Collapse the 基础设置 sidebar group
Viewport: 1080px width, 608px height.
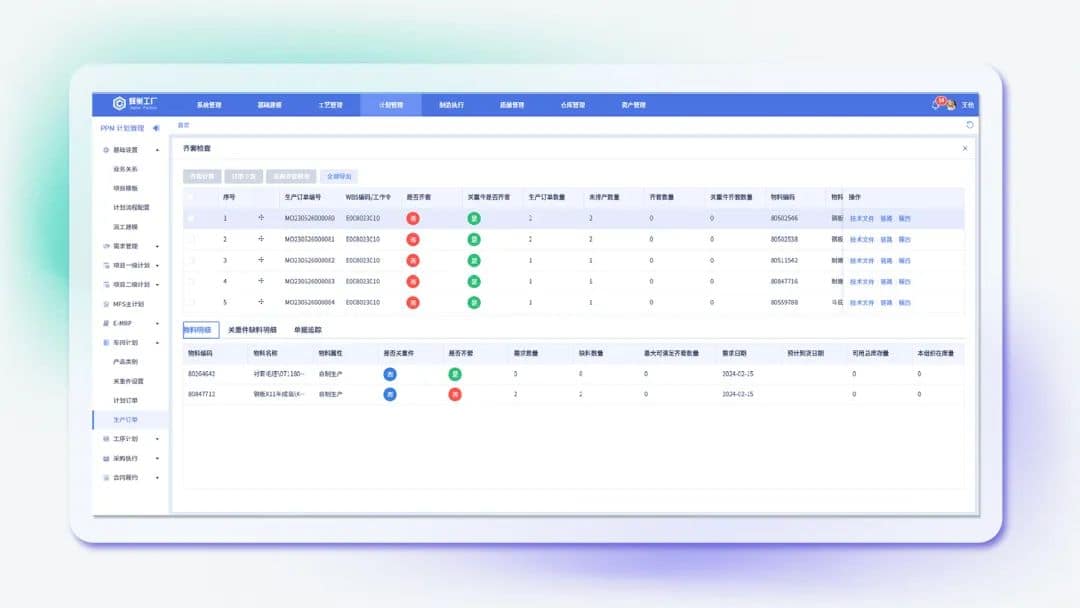157,150
